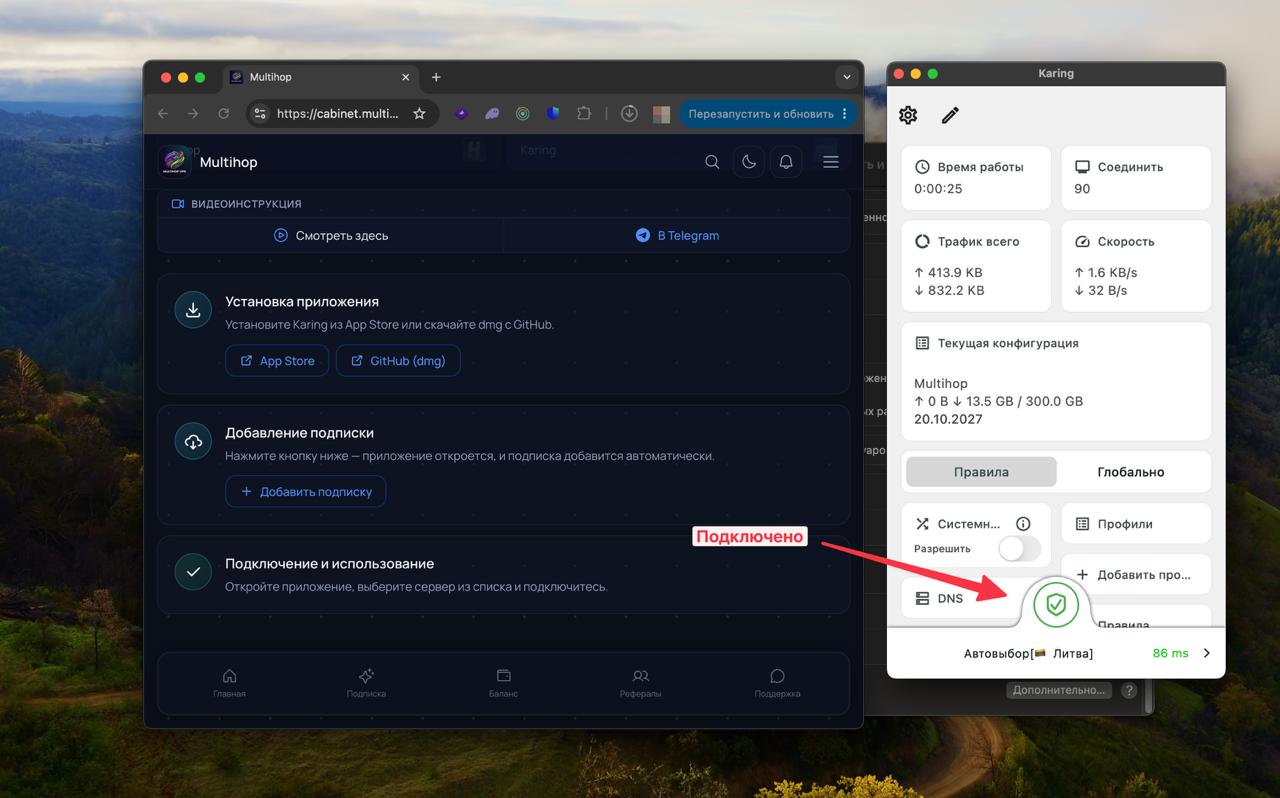Open notifications bell on Multihop
1280x798 pixels.
[x=786, y=162]
